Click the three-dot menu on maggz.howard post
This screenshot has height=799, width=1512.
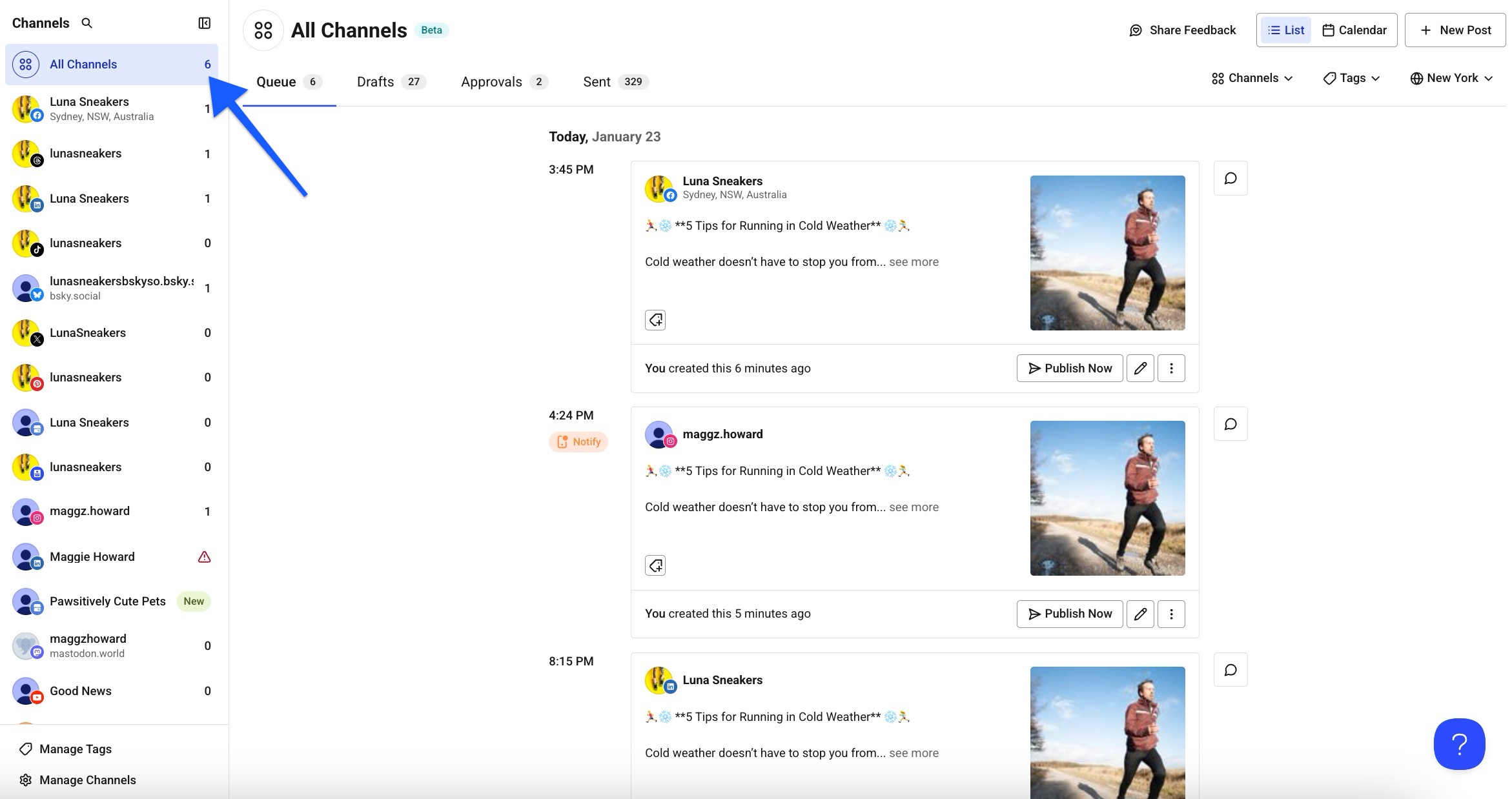pos(1171,613)
